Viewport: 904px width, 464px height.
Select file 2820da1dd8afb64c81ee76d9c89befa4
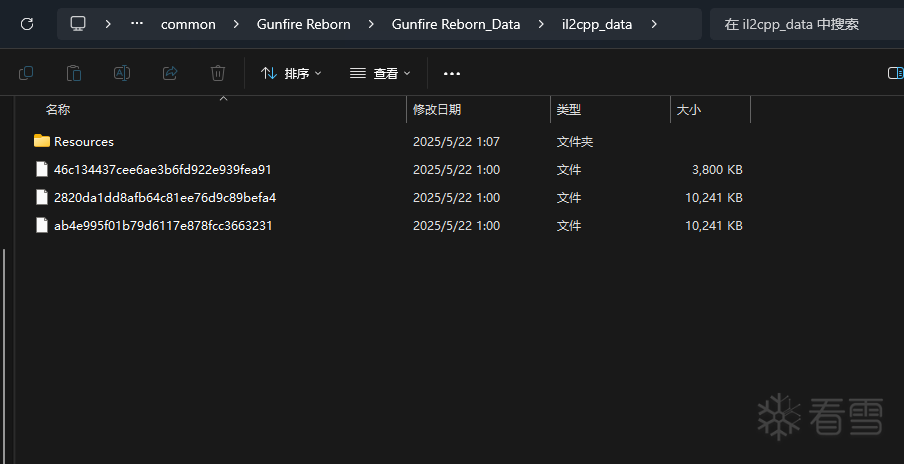tap(165, 198)
